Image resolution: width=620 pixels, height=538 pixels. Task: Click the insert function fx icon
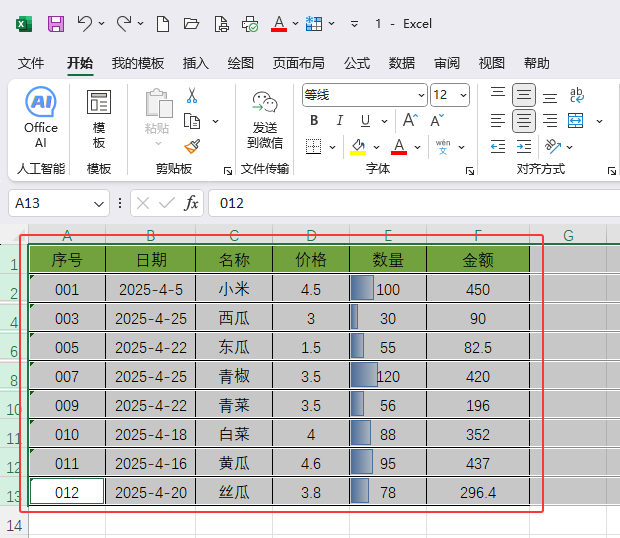191,203
